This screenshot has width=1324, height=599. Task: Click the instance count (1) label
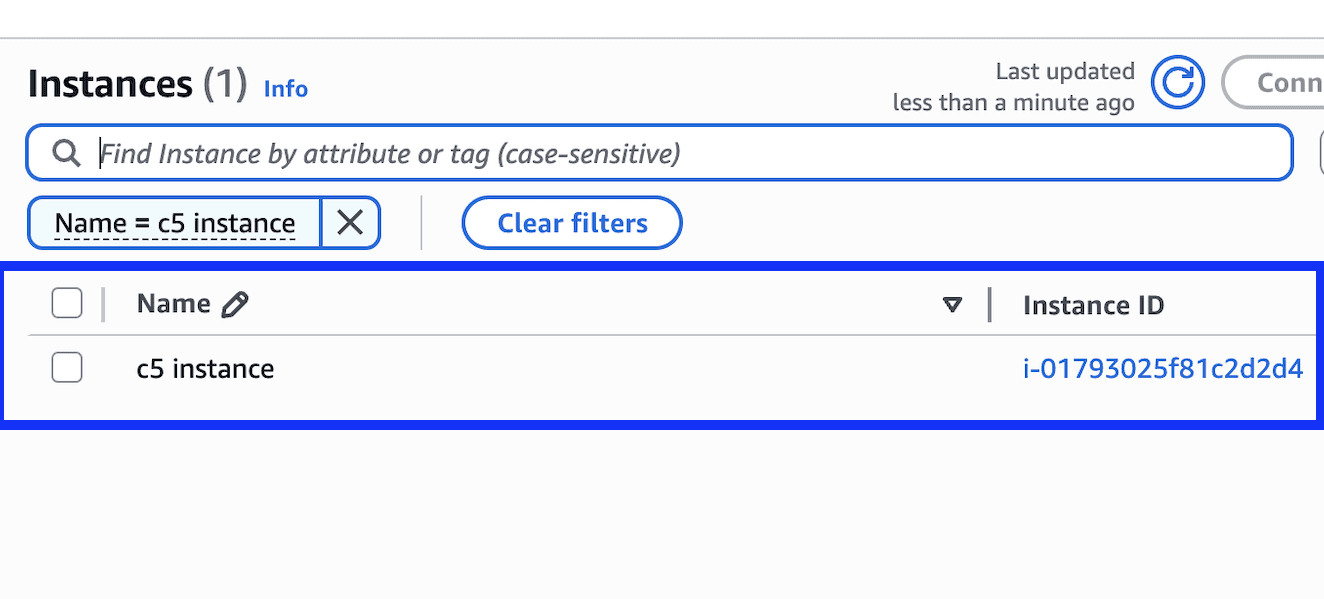pos(225,84)
